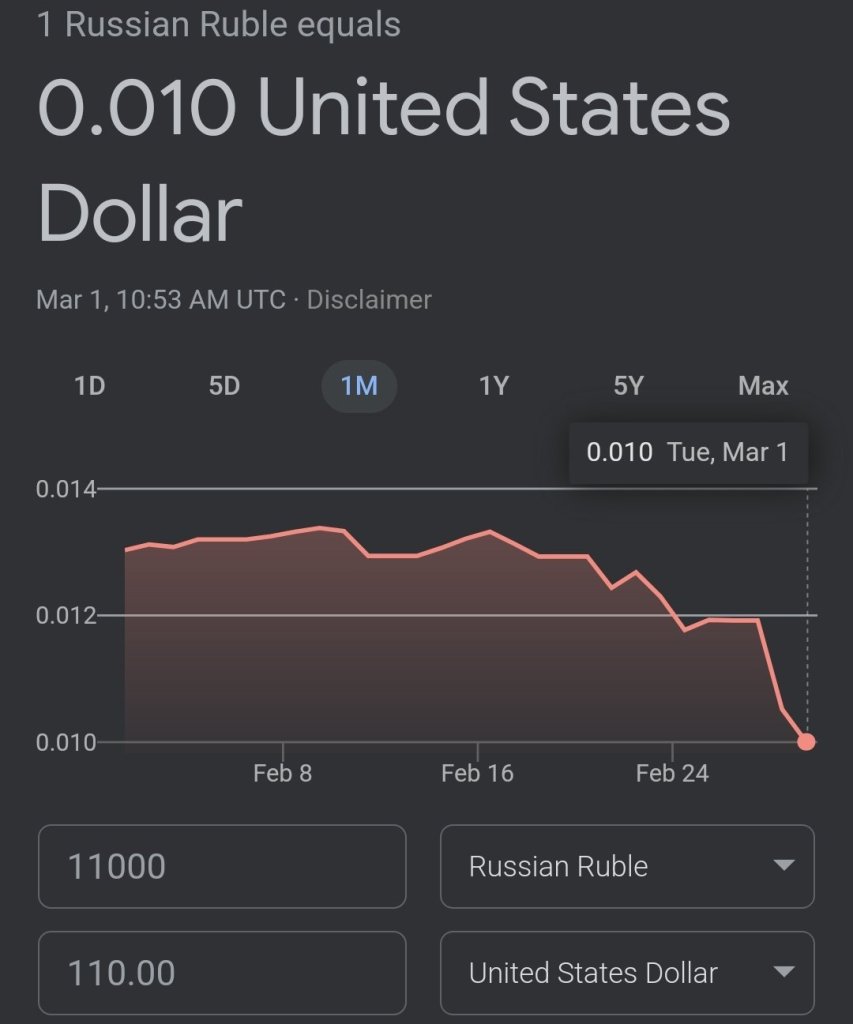The image size is (853, 1024).
Task: Click the Feb 8 date axis label
Action: 283,773
